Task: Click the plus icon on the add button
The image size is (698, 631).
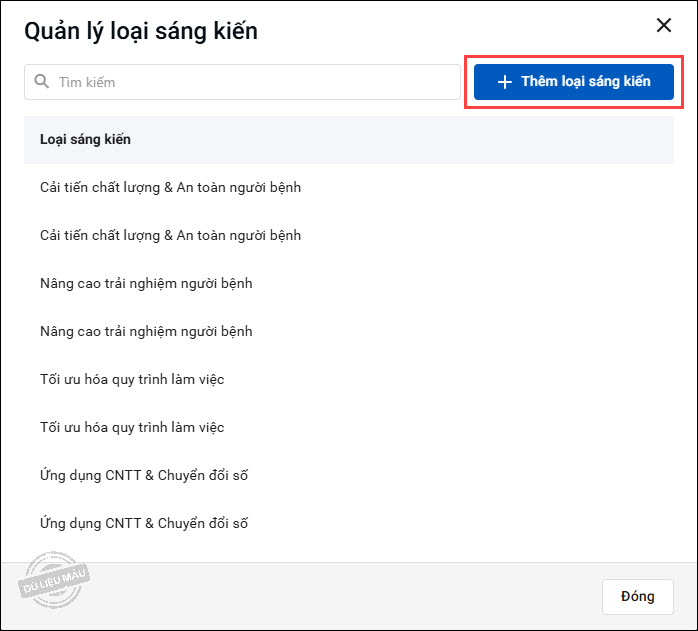Action: click(505, 82)
